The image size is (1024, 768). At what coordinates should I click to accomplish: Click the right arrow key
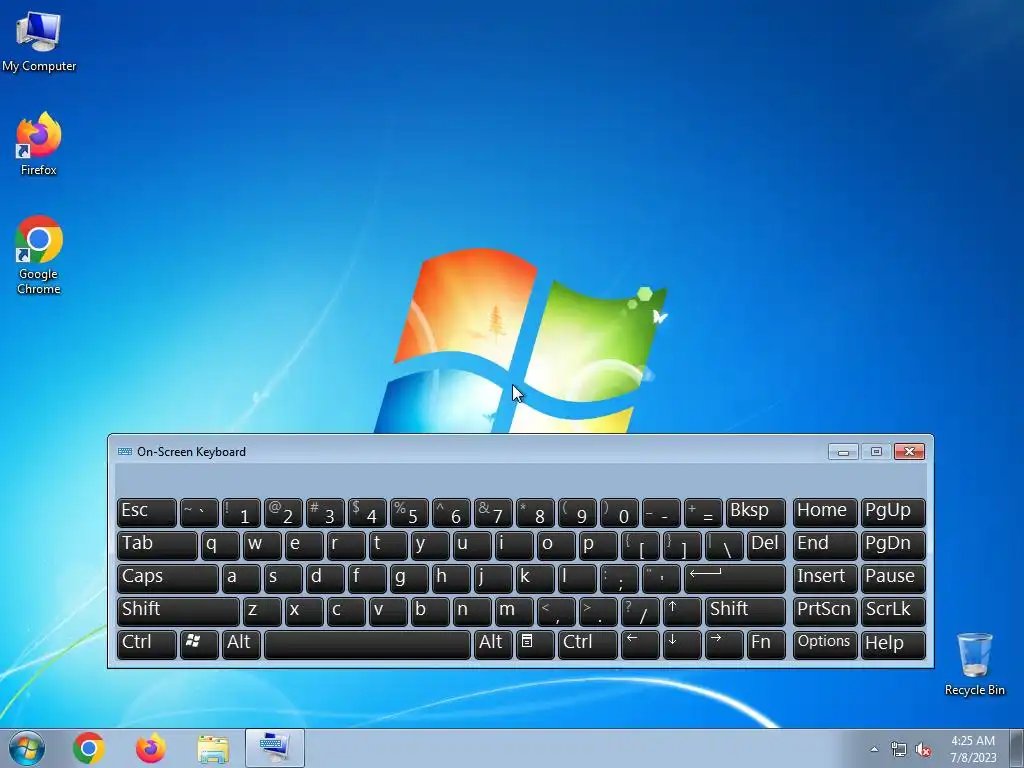724,644
